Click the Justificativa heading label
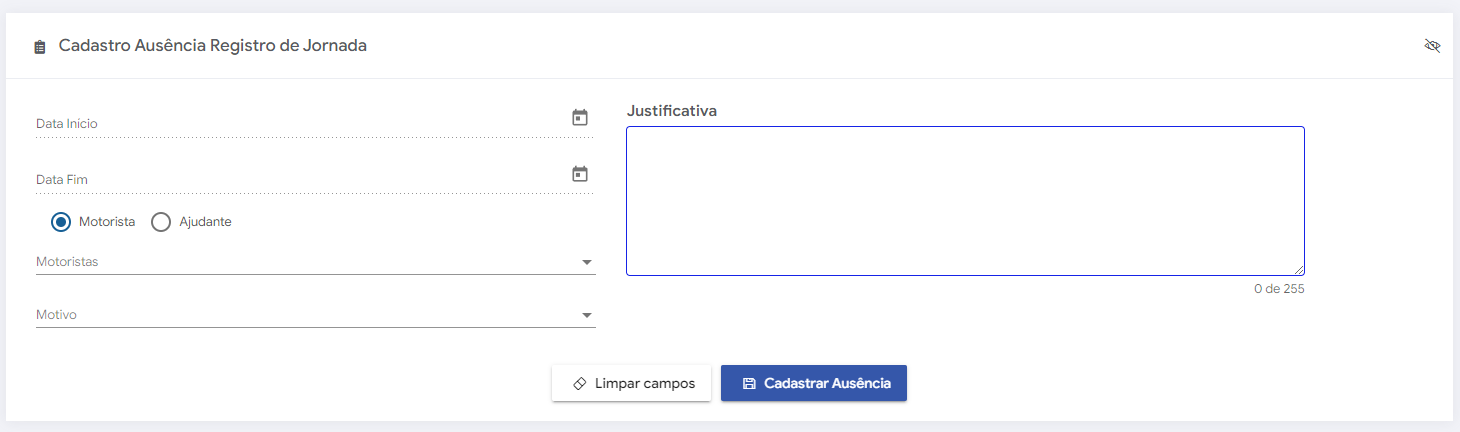The height and width of the screenshot is (432, 1460). pos(672,111)
